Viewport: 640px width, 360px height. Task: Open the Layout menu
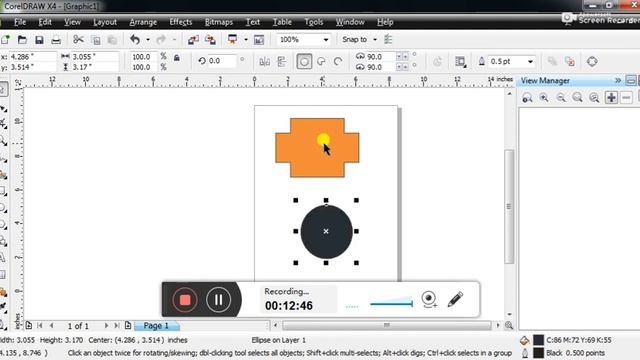[104, 22]
